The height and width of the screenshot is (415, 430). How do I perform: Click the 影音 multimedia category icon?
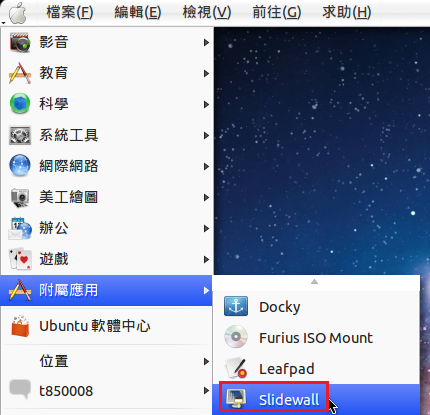click(x=20, y=42)
